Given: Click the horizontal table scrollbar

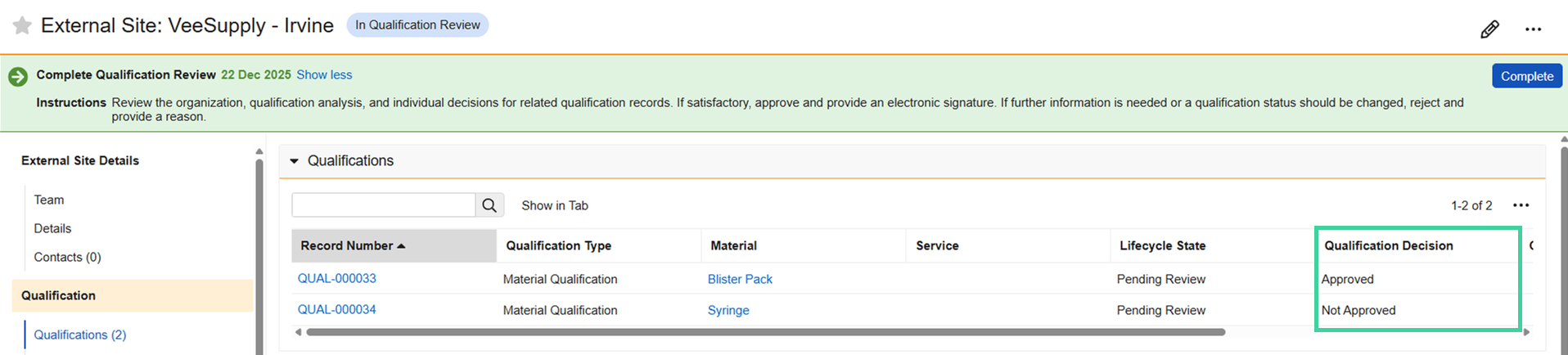Looking at the screenshot, I should pyautogui.click(x=765, y=332).
